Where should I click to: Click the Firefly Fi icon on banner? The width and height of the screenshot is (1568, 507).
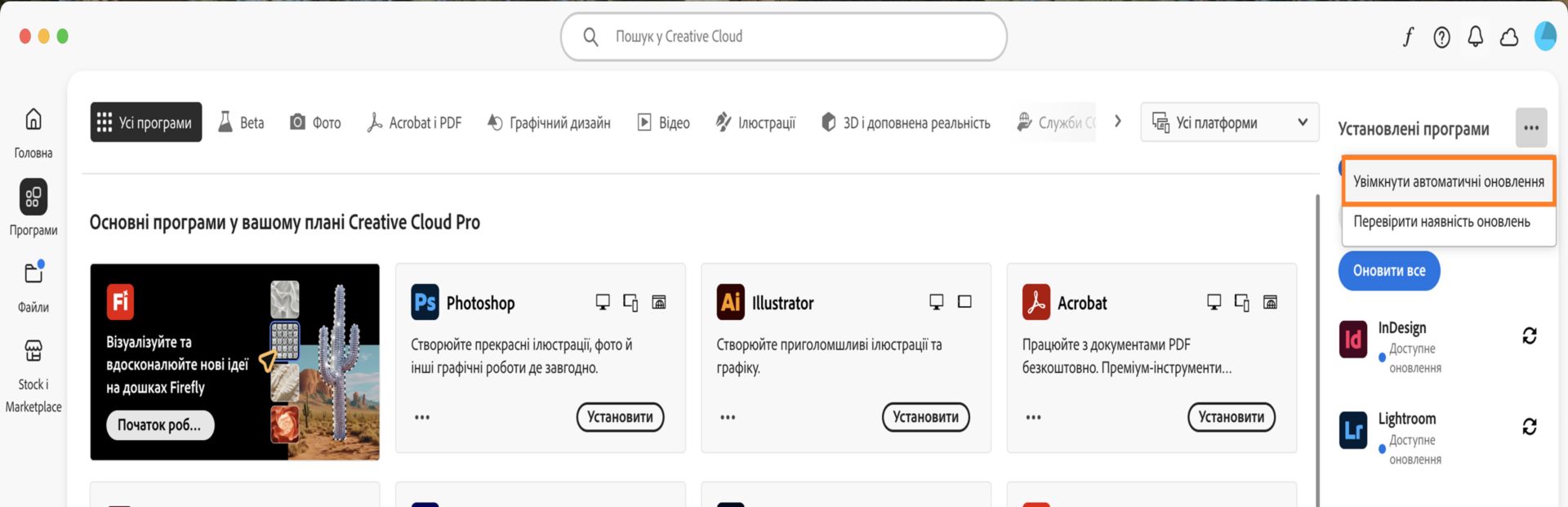[x=120, y=302]
